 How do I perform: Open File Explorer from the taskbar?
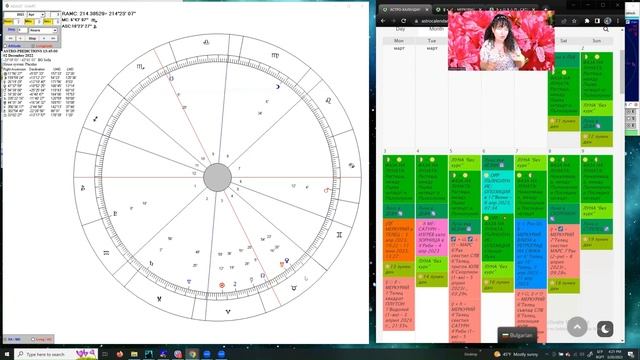[x=134, y=354]
